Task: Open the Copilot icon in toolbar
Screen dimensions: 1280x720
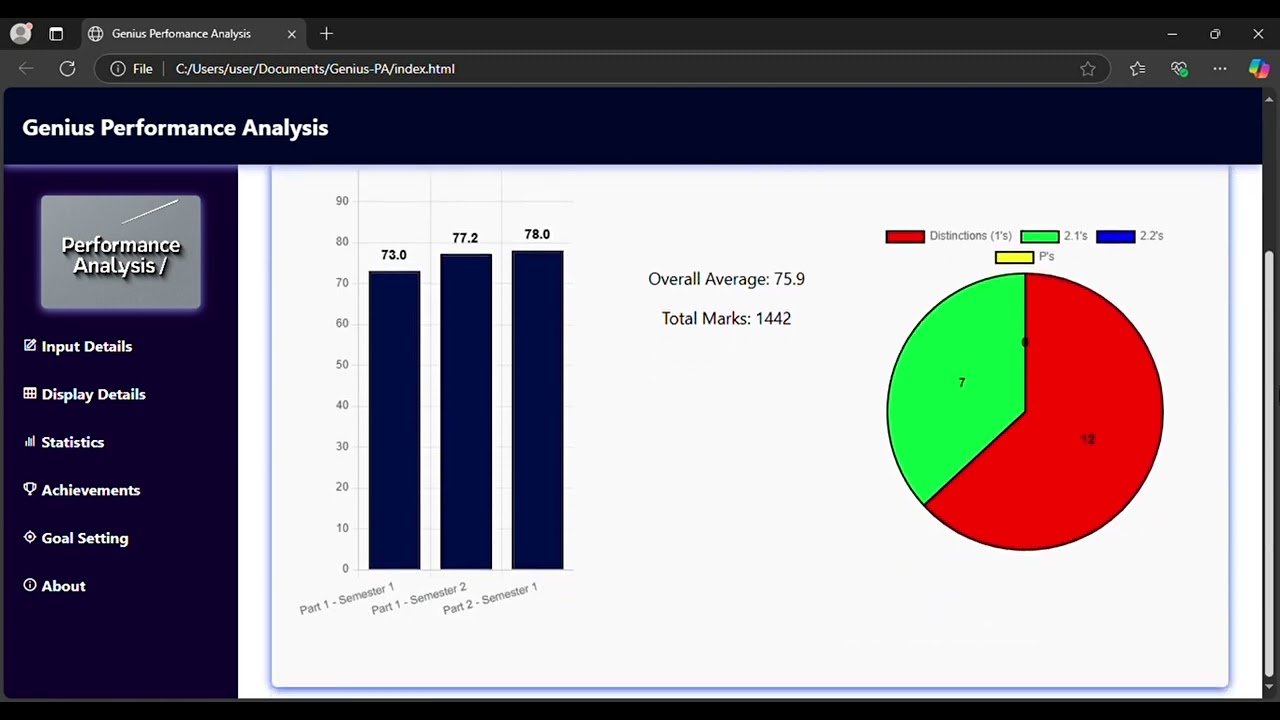Action: click(1259, 68)
